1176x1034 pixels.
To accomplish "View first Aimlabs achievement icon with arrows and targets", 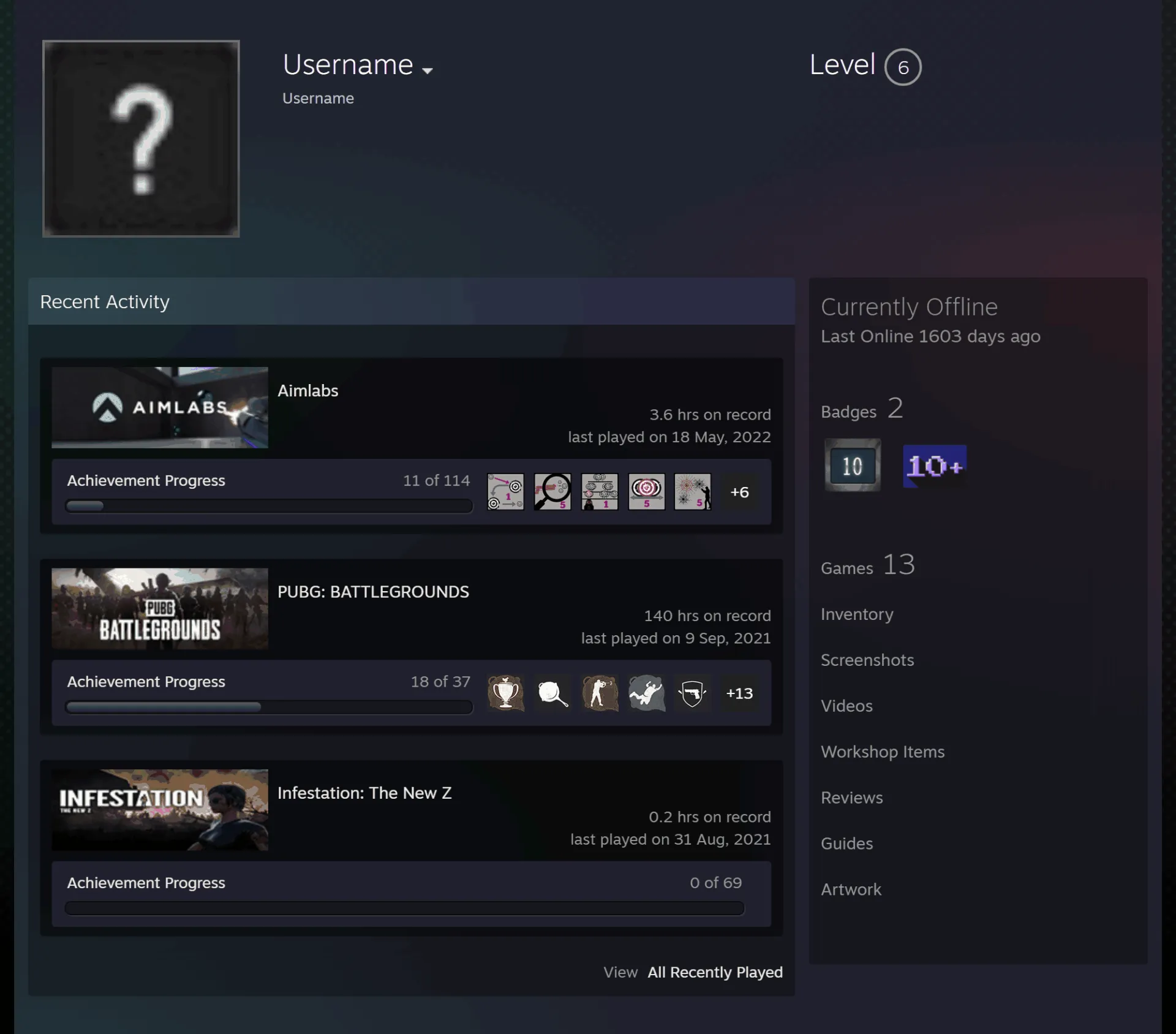I will (505, 491).
